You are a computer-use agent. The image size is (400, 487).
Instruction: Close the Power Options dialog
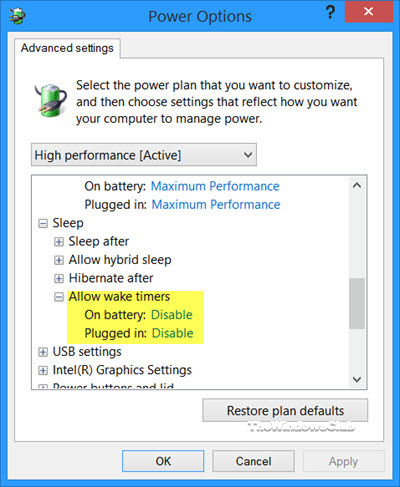(369, 12)
